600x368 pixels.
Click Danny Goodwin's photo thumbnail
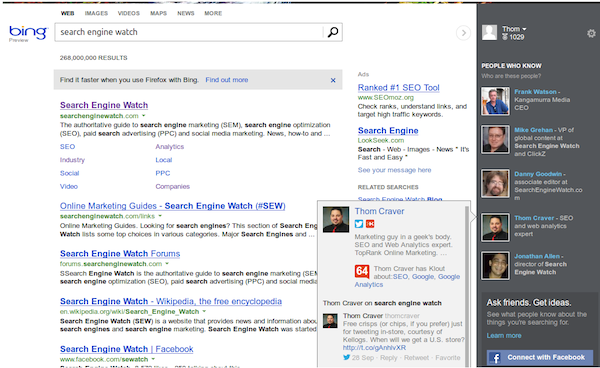(495, 184)
